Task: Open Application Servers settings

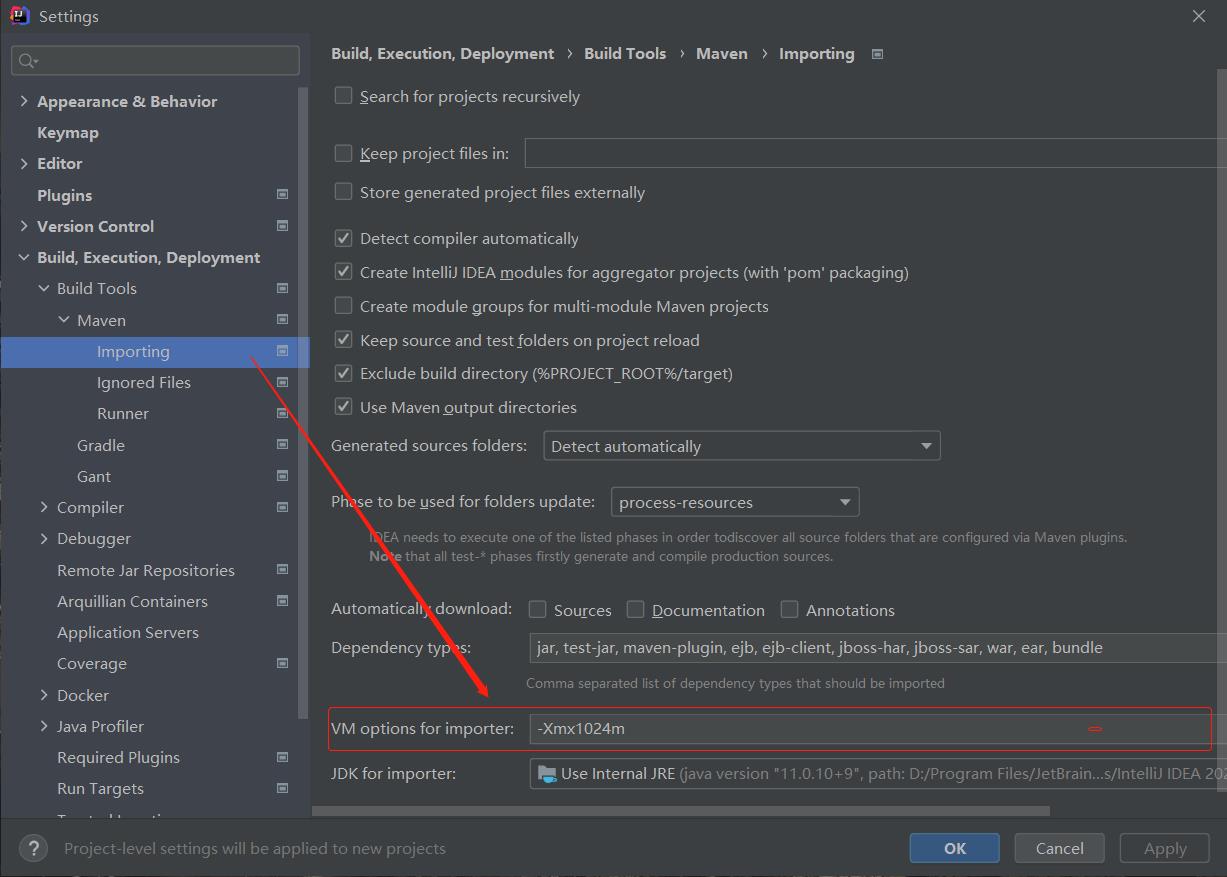Action: pyautogui.click(x=128, y=632)
